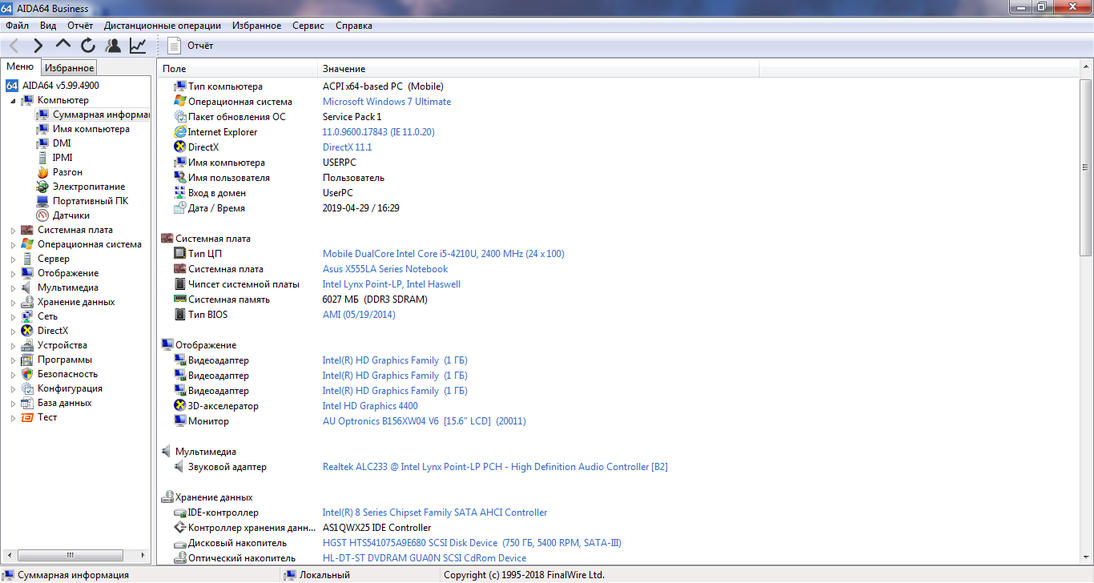Open the graph chart toolbar icon

point(137,45)
